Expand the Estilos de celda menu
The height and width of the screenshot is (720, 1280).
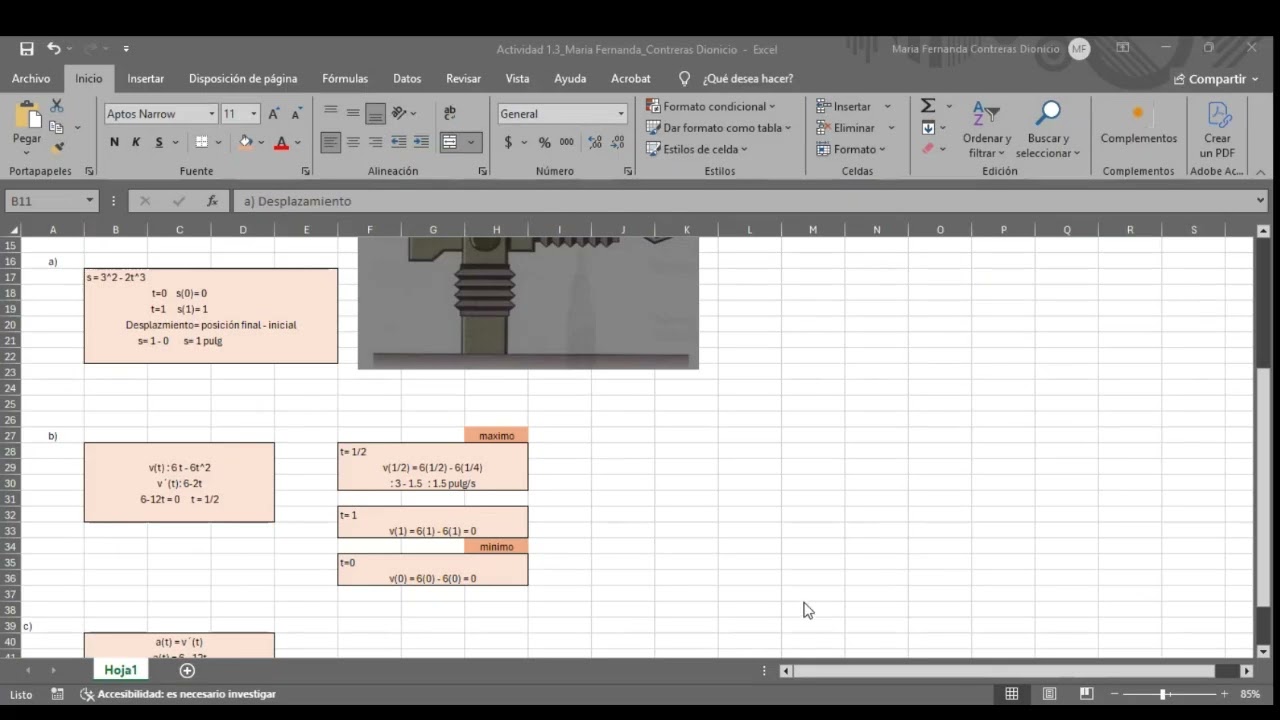[x=698, y=149]
